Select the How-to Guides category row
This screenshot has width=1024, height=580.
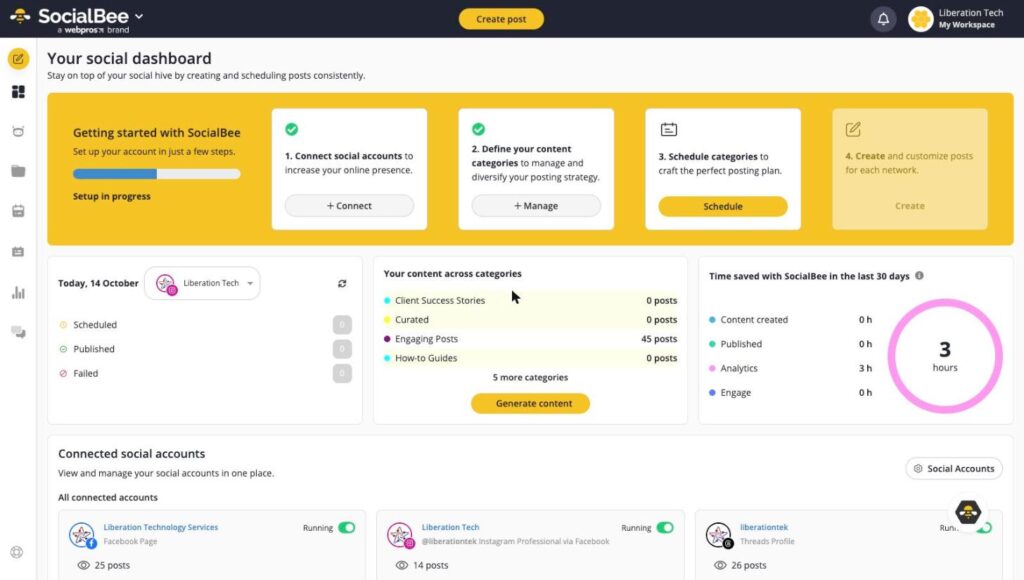point(530,358)
